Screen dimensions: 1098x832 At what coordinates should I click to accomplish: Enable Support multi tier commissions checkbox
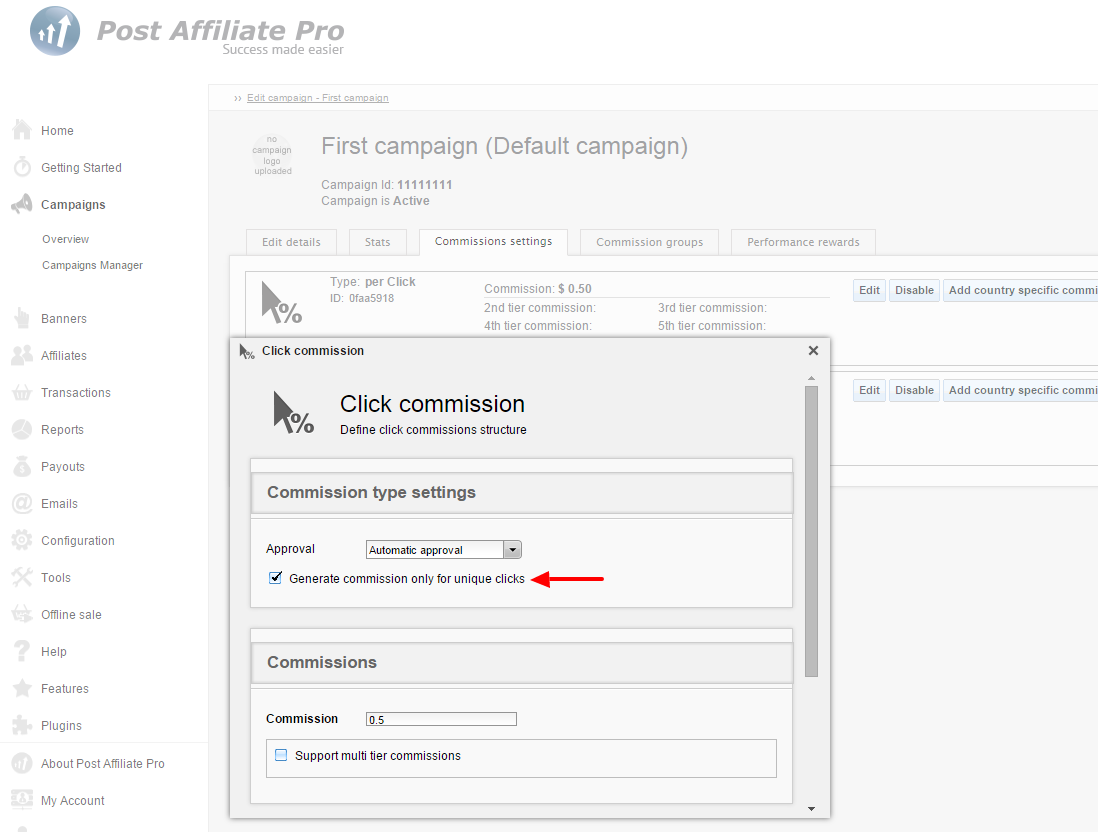tap(281, 755)
